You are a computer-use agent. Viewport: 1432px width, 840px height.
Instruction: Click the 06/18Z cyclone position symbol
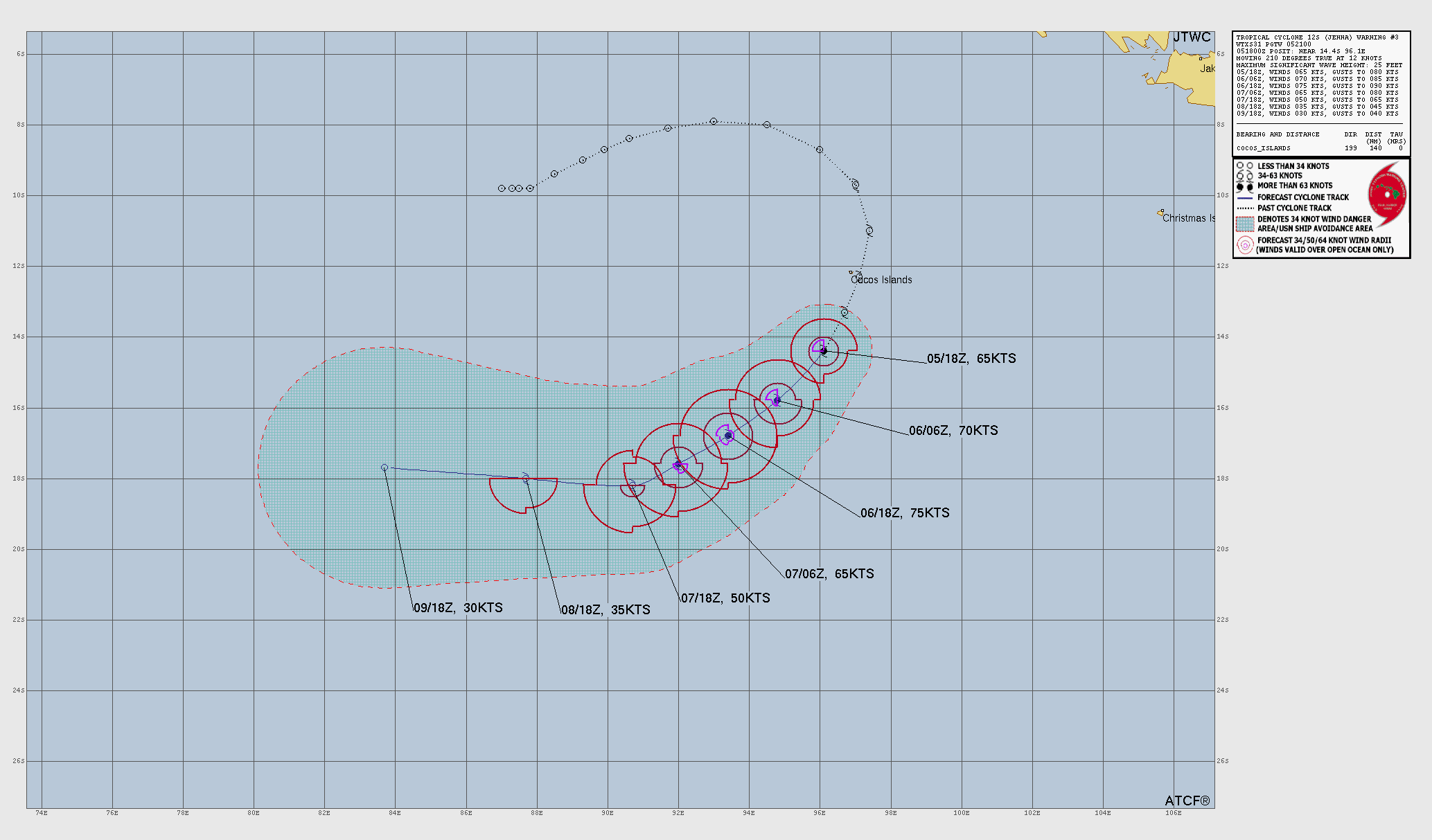pos(728,436)
